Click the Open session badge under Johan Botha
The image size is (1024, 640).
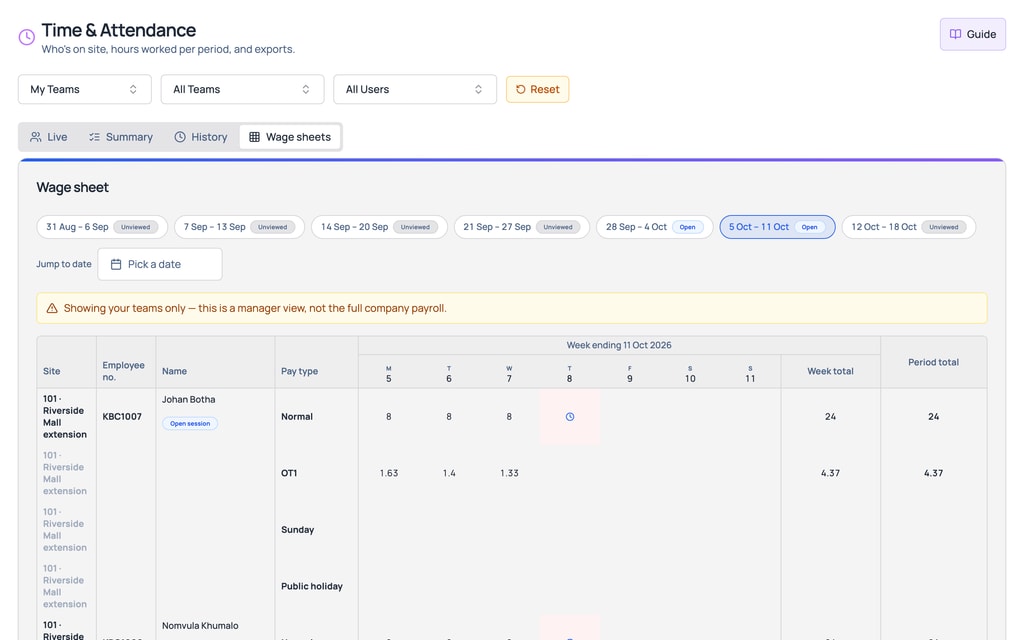tap(190, 424)
